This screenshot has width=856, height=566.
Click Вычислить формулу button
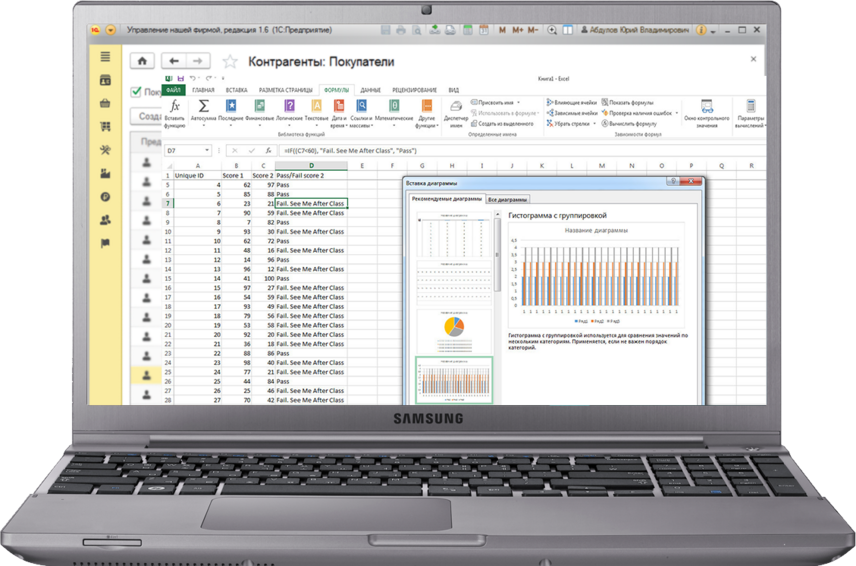[629, 124]
